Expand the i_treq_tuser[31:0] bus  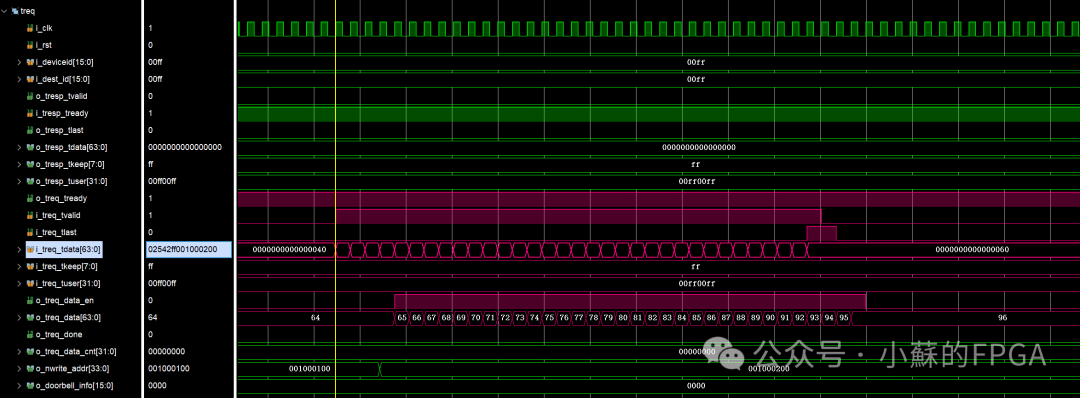pyautogui.click(x=19, y=284)
